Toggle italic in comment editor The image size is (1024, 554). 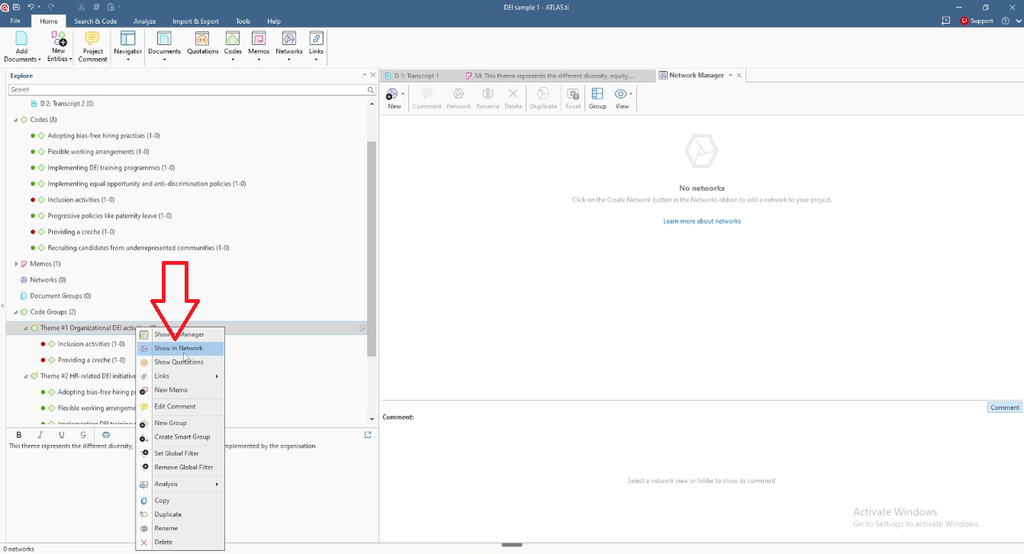coord(40,434)
